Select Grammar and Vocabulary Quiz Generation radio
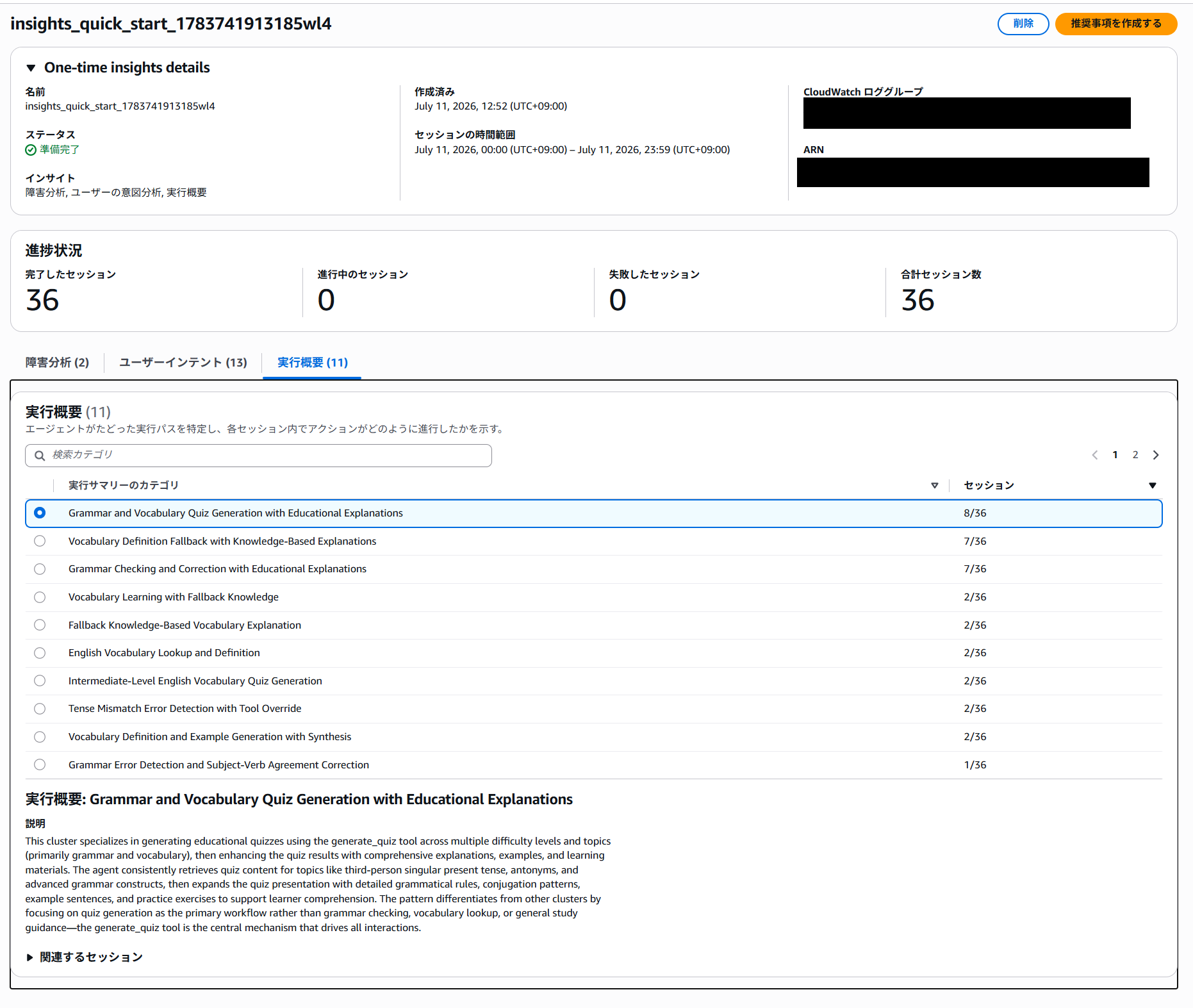 (40, 513)
